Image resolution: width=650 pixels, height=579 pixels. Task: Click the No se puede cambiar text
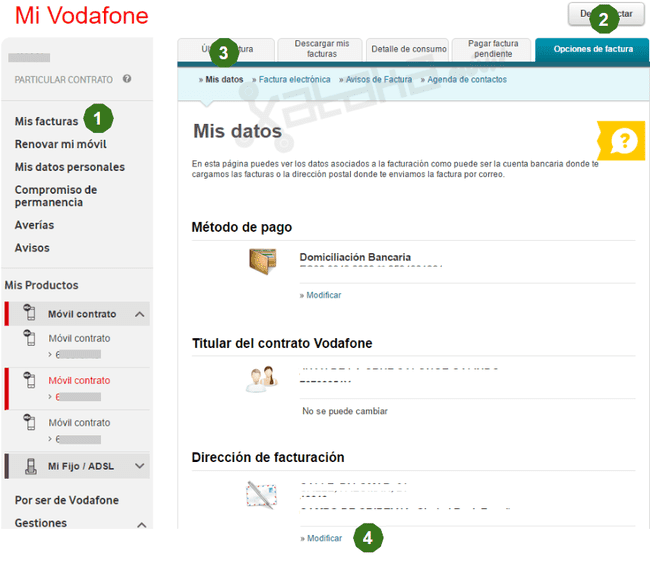[x=345, y=411]
